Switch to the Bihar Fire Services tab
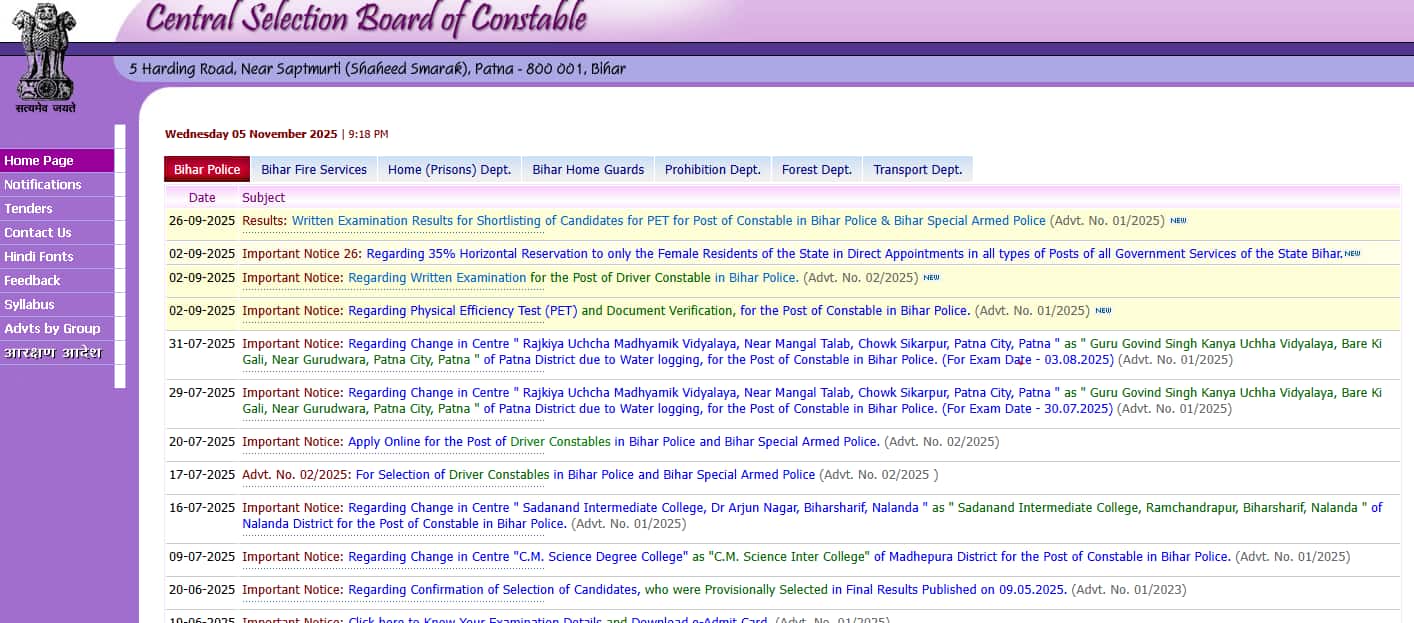 click(314, 169)
